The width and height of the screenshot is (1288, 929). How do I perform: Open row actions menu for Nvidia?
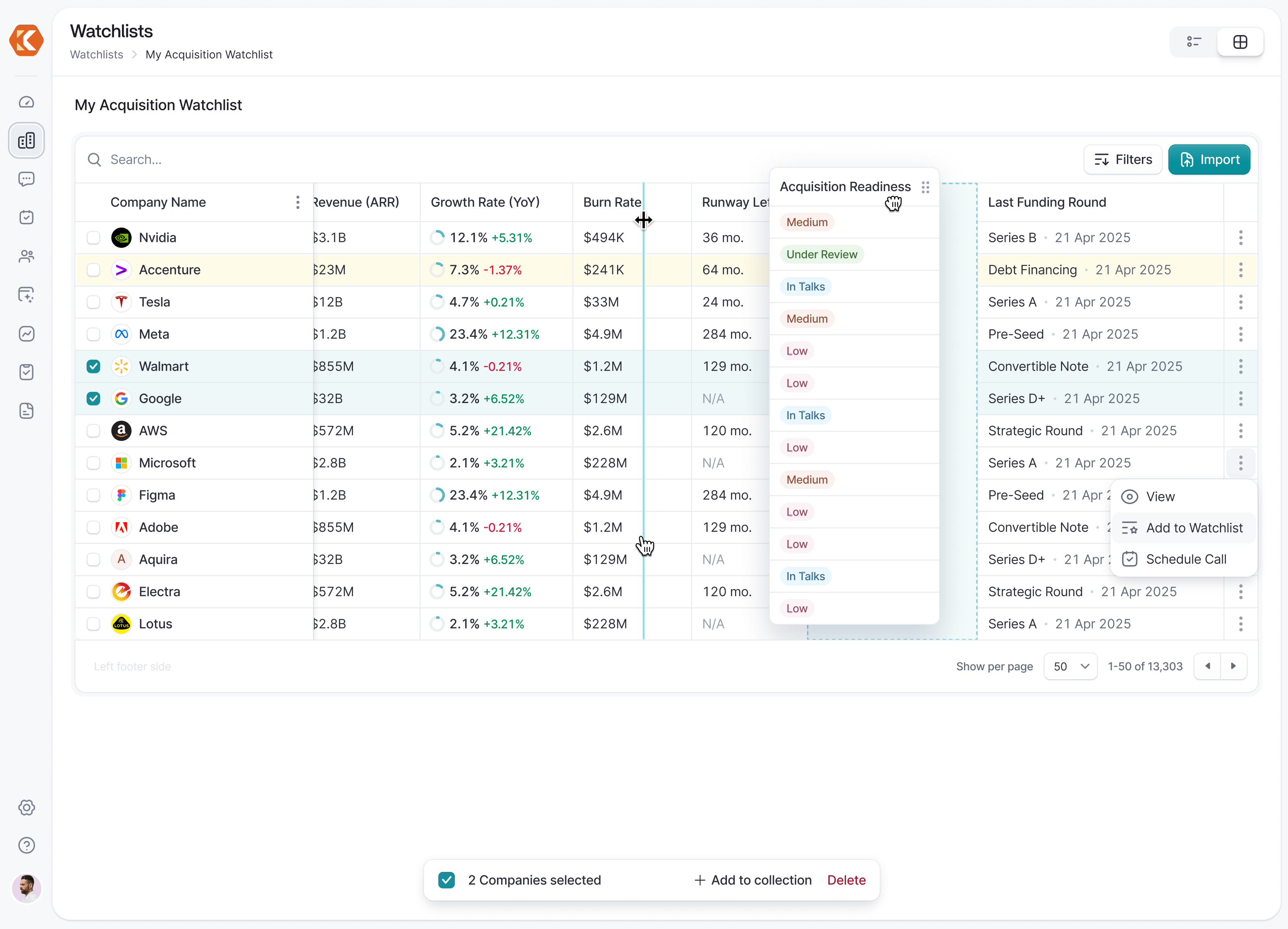(x=1241, y=238)
